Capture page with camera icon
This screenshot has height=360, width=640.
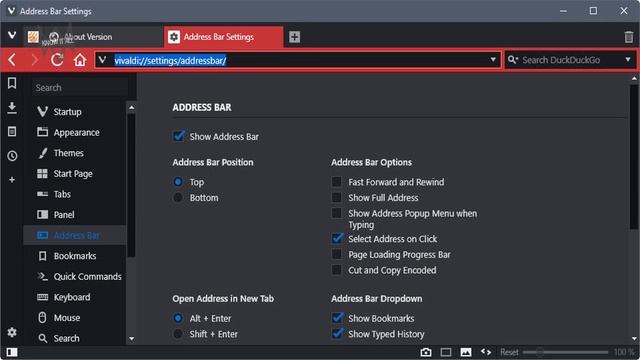(x=426, y=352)
